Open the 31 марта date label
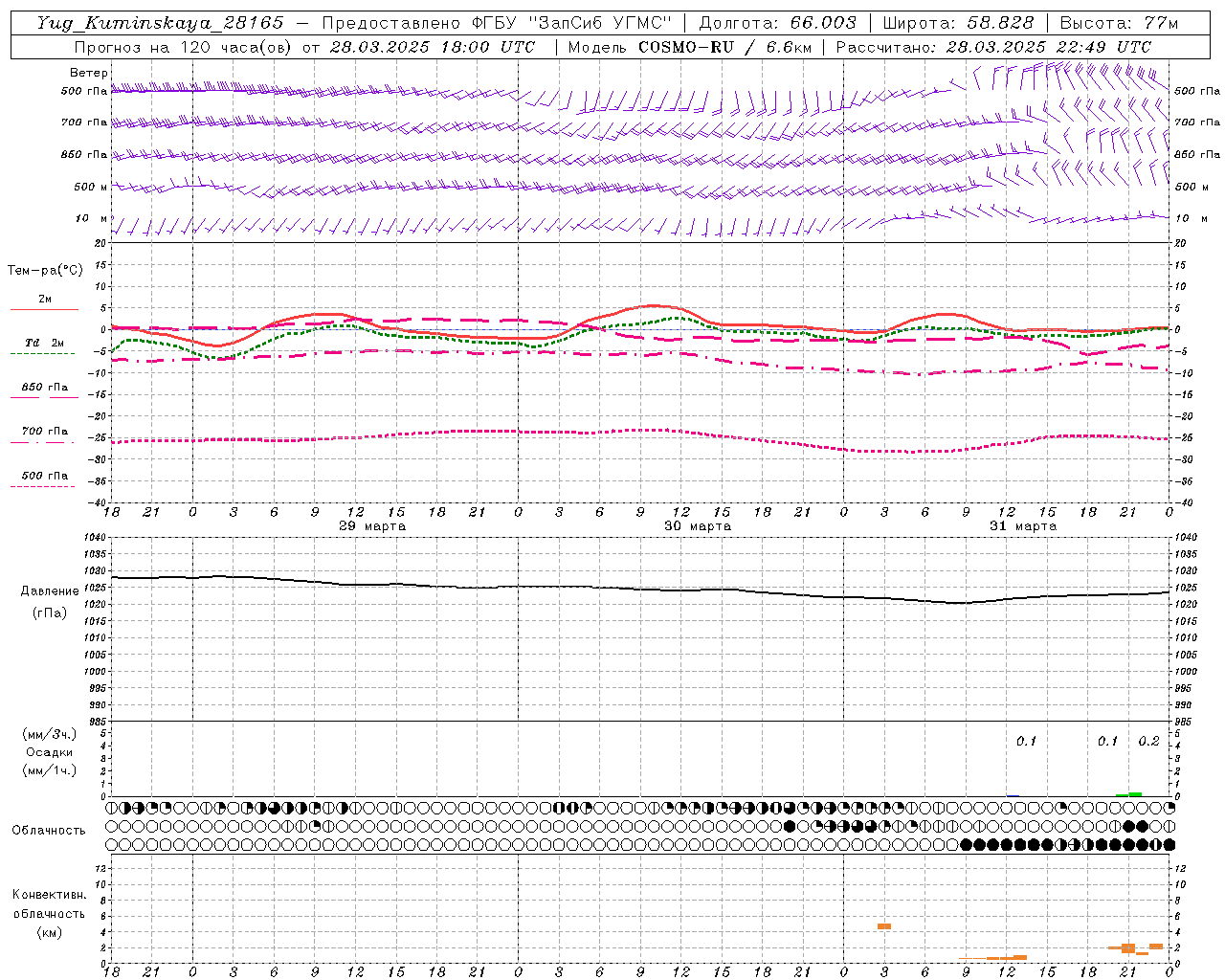Screen dimensions: 1225x980 [1023, 526]
